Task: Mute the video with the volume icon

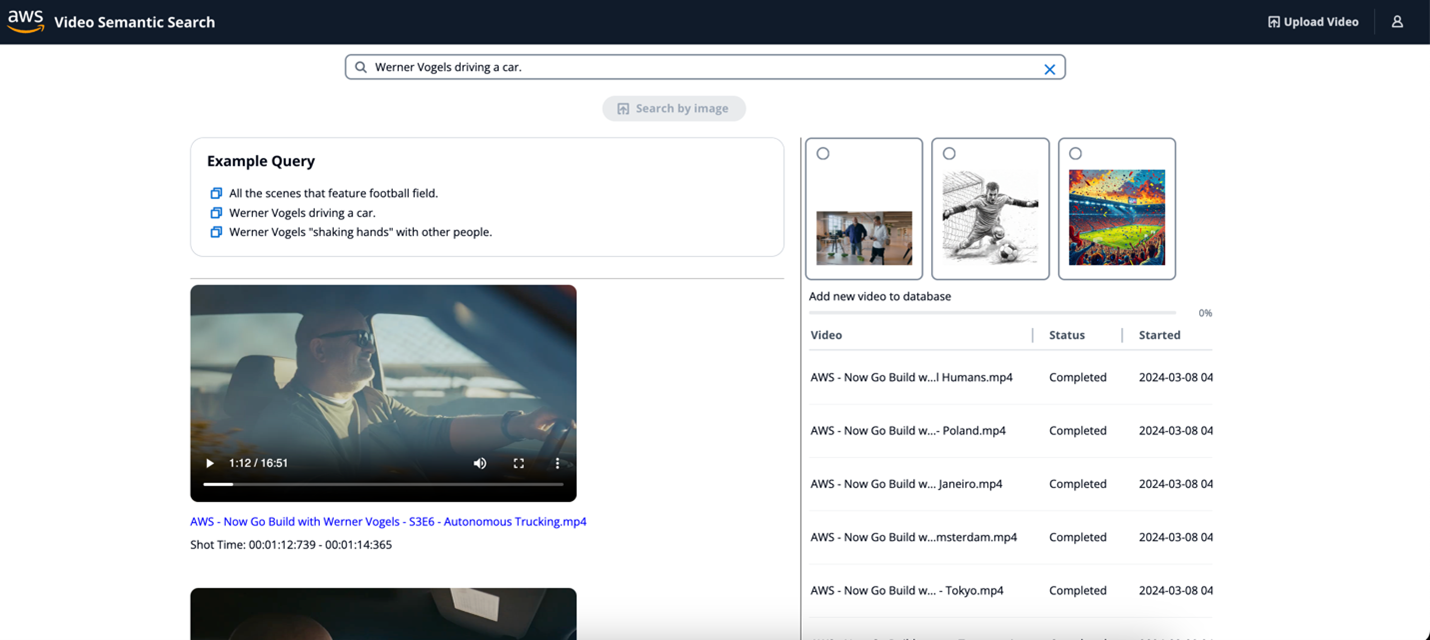Action: point(479,463)
